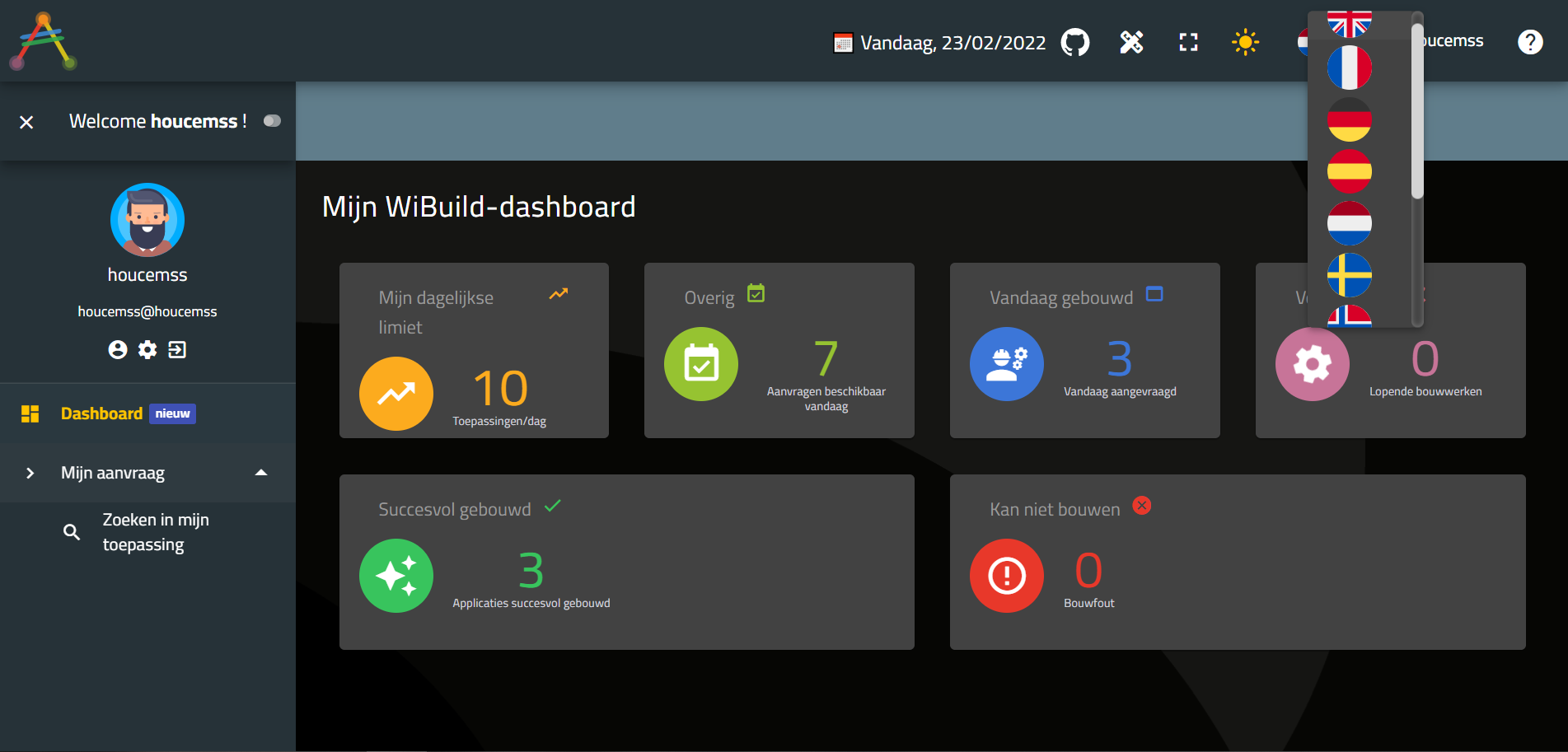This screenshot has width=1568, height=752.
Task: Collapse Mijn aanvraag with the up arrow
Action: pos(261,473)
